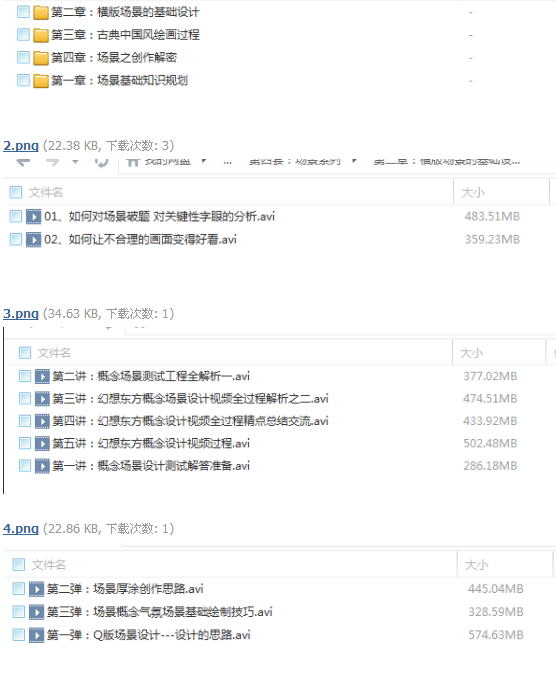Click the 574.63MB size value
Viewport: 556px width, 682px height.
496,635
